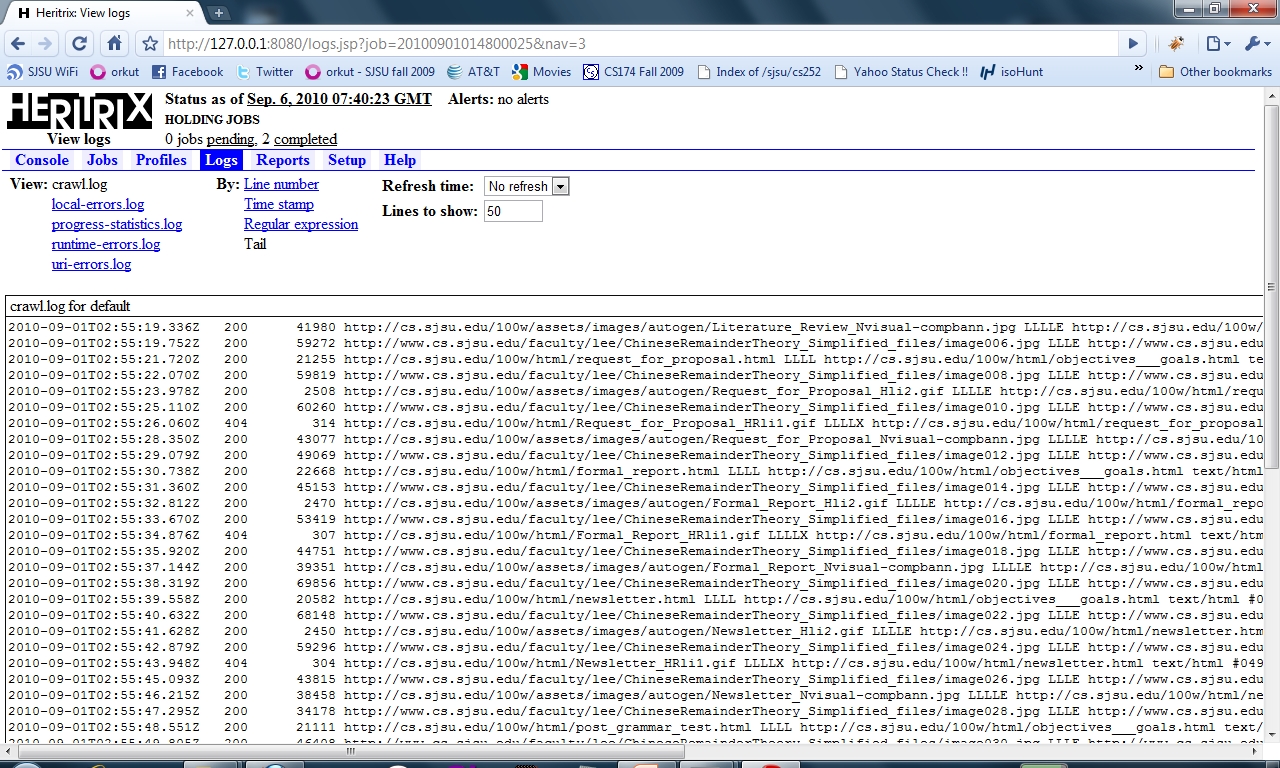The width and height of the screenshot is (1280, 768).
Task: Open the AT&T bookmark
Action: [x=473, y=72]
